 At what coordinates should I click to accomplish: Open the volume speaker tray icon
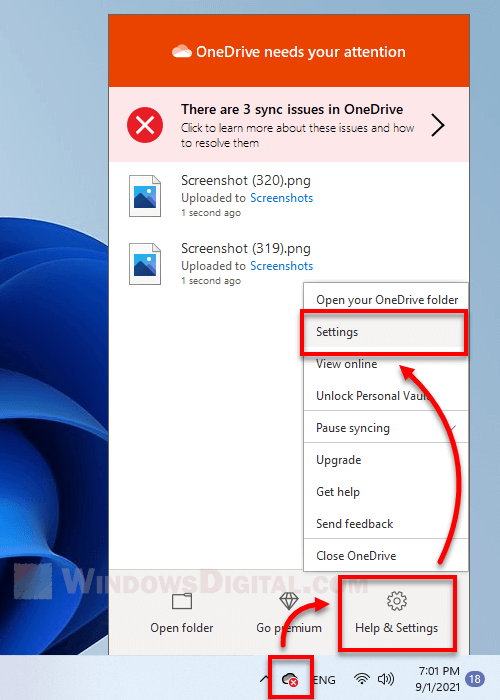(386, 679)
